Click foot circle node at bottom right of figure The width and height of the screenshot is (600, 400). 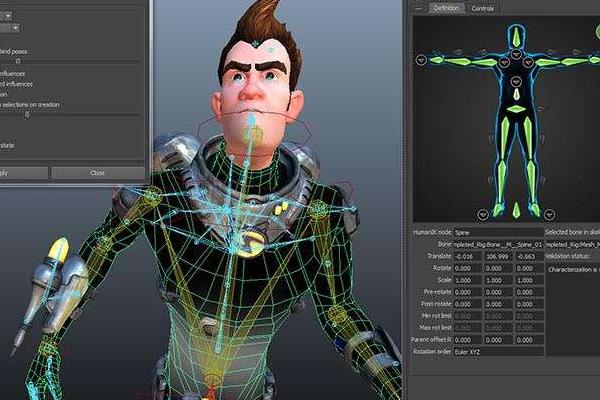[549, 215]
